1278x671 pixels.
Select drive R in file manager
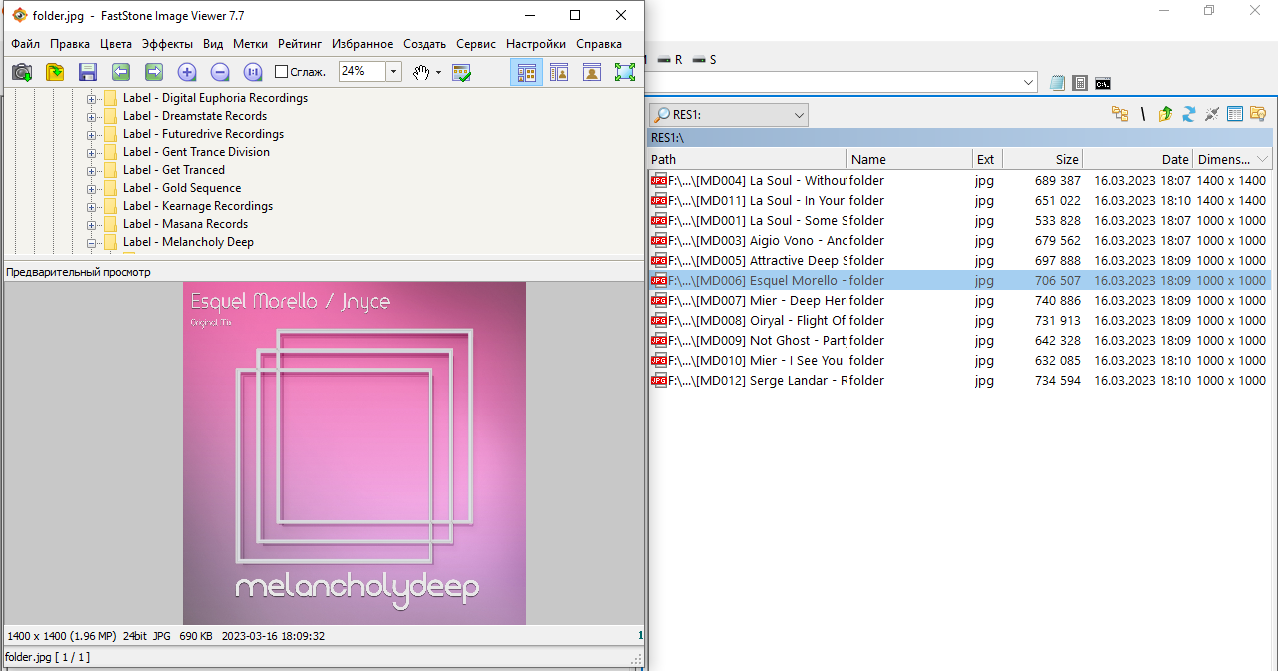[x=670, y=60]
